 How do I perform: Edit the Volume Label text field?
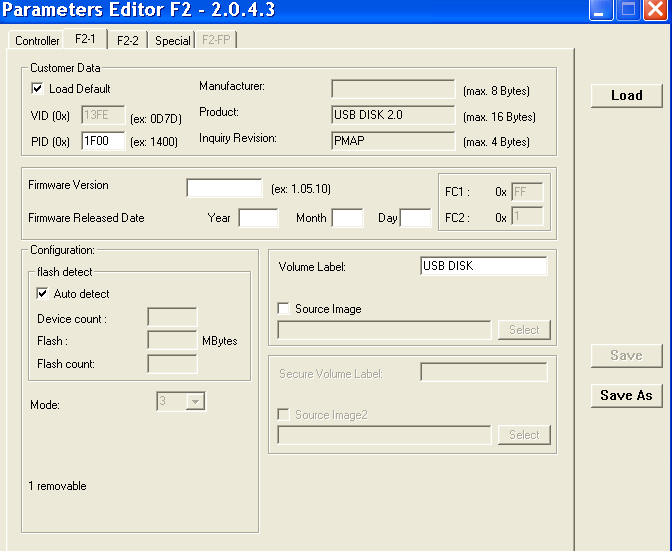point(483,266)
